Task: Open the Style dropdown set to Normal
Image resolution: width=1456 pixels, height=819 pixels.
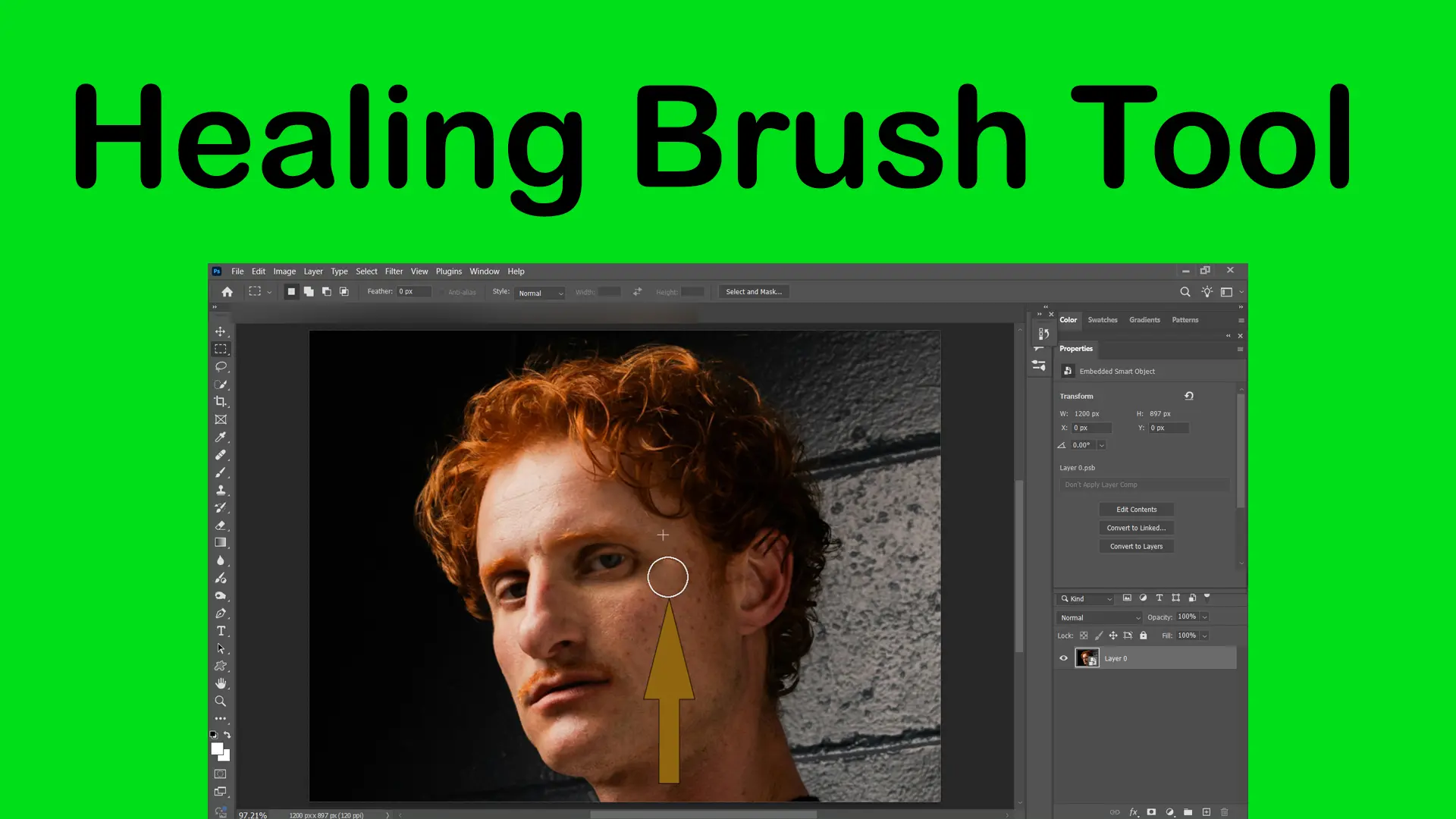Action: pos(540,293)
